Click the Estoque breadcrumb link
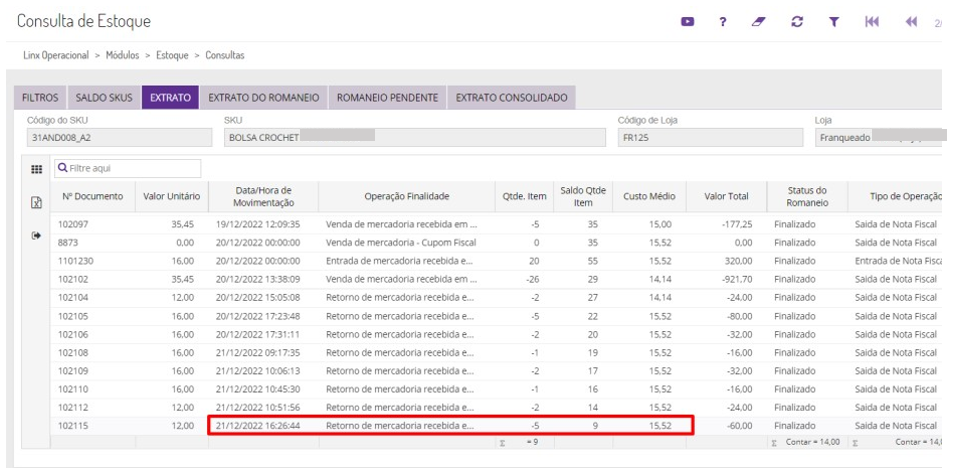The width and height of the screenshot is (953, 468). point(173,55)
